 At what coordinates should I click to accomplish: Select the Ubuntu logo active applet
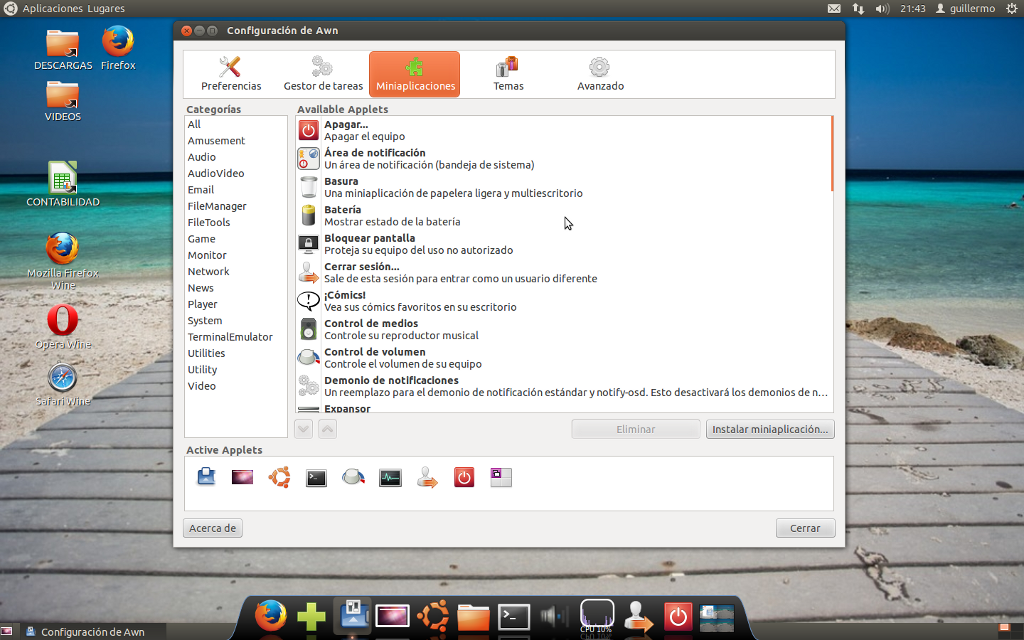pos(280,477)
